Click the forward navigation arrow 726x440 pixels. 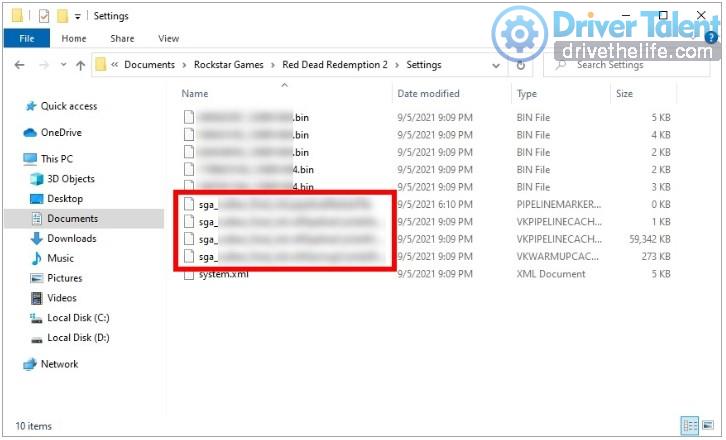[44, 65]
